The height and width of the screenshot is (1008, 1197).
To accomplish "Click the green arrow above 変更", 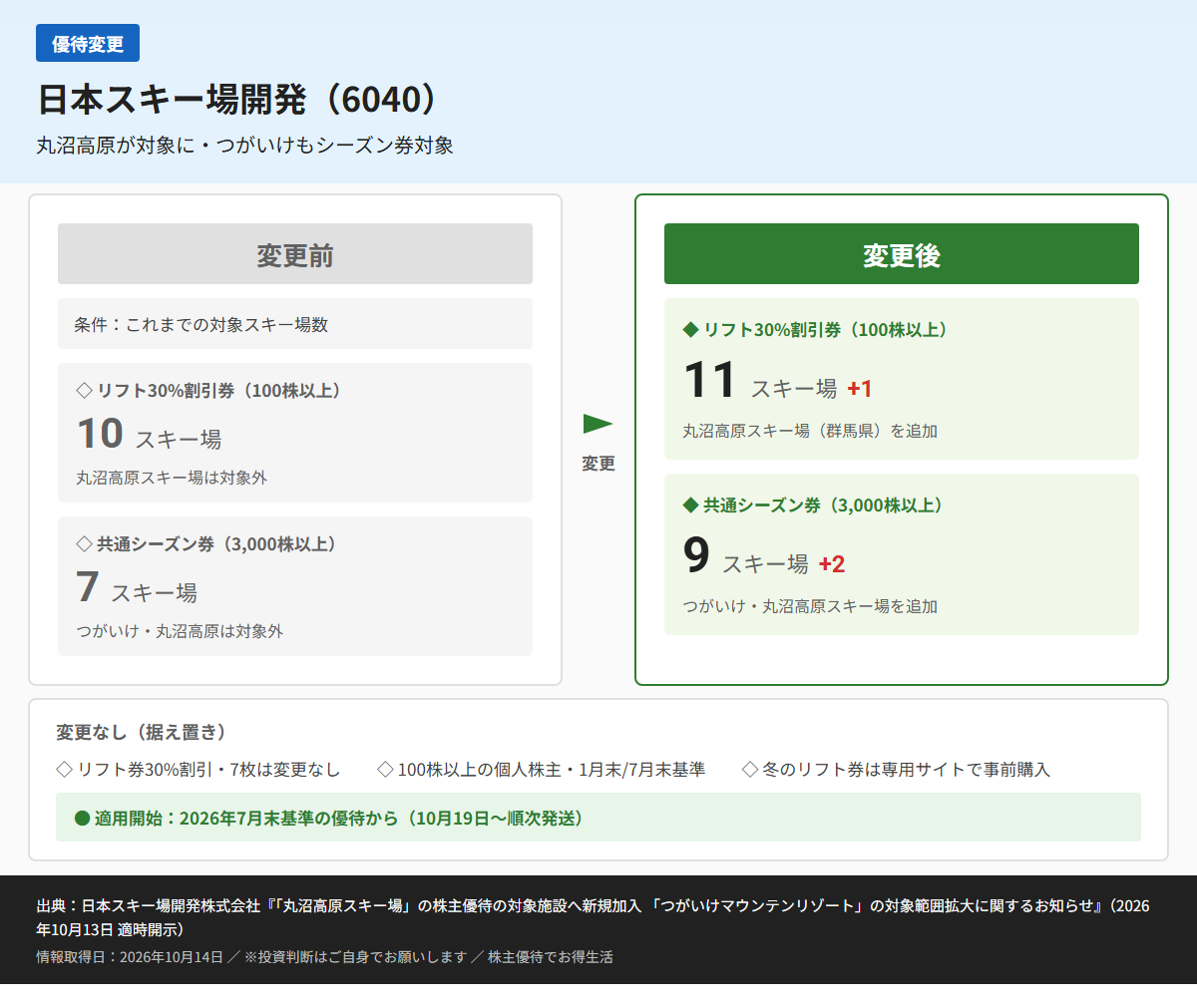I will (598, 424).
